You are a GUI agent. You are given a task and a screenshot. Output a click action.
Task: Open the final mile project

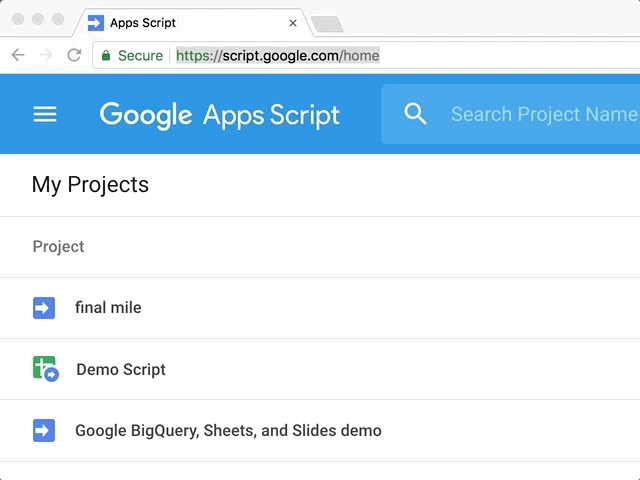point(108,308)
